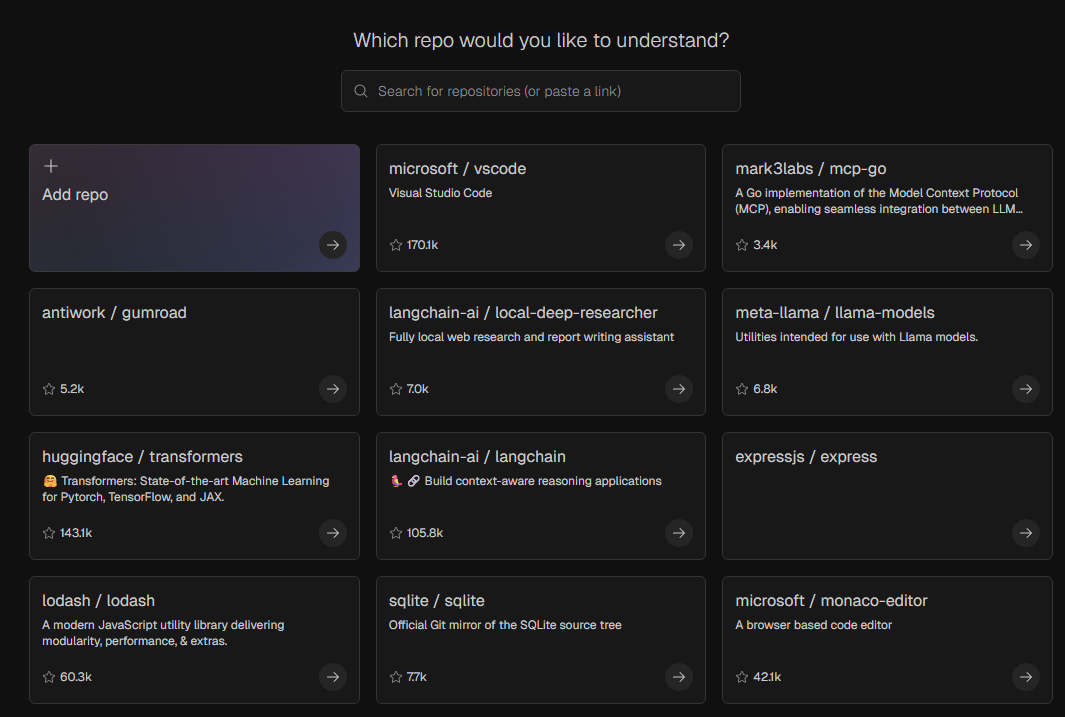Click arrow icon on huggingface / transformers card

[333, 533]
